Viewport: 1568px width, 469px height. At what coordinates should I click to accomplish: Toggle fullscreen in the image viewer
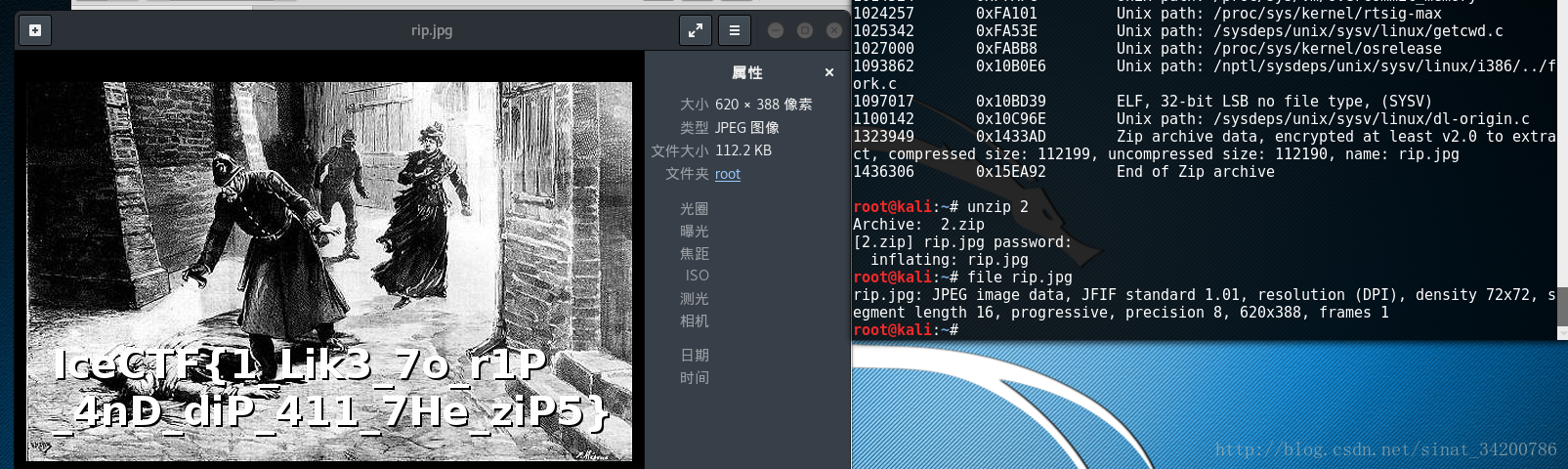tap(696, 30)
